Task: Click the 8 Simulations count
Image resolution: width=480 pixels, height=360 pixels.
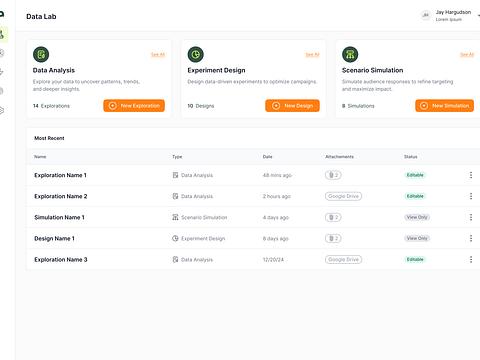Action: 358,106
